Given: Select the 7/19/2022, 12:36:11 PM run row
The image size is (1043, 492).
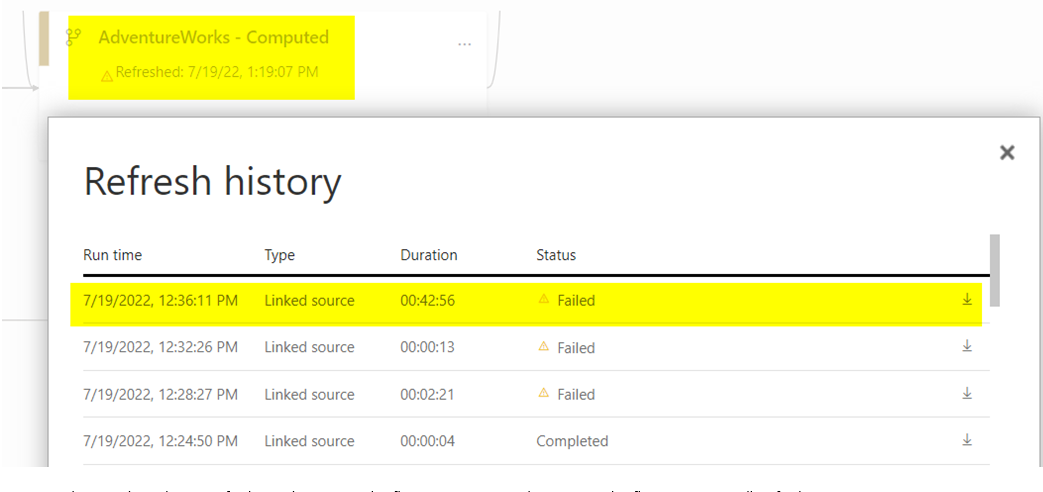Looking at the screenshot, I should pyautogui.click(x=160, y=300).
